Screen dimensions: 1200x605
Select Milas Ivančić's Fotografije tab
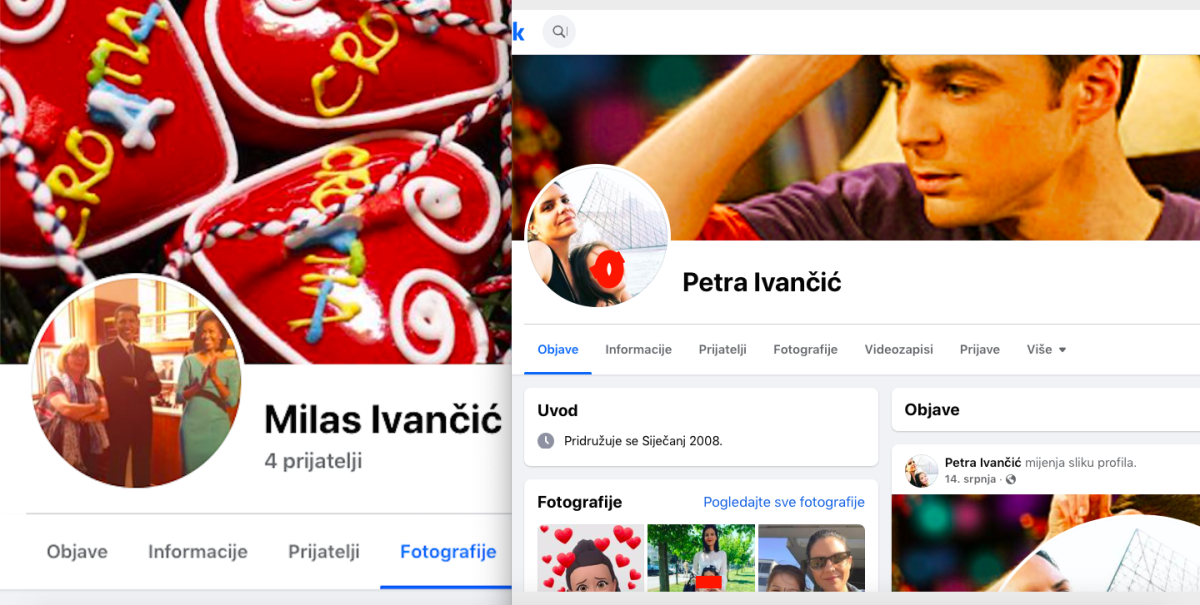pyautogui.click(x=448, y=552)
